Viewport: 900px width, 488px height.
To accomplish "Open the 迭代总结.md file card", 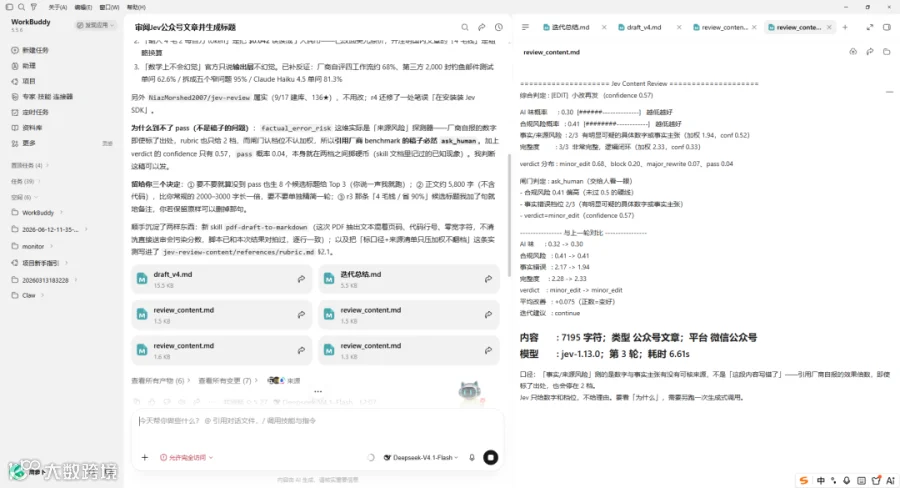I will pos(409,279).
